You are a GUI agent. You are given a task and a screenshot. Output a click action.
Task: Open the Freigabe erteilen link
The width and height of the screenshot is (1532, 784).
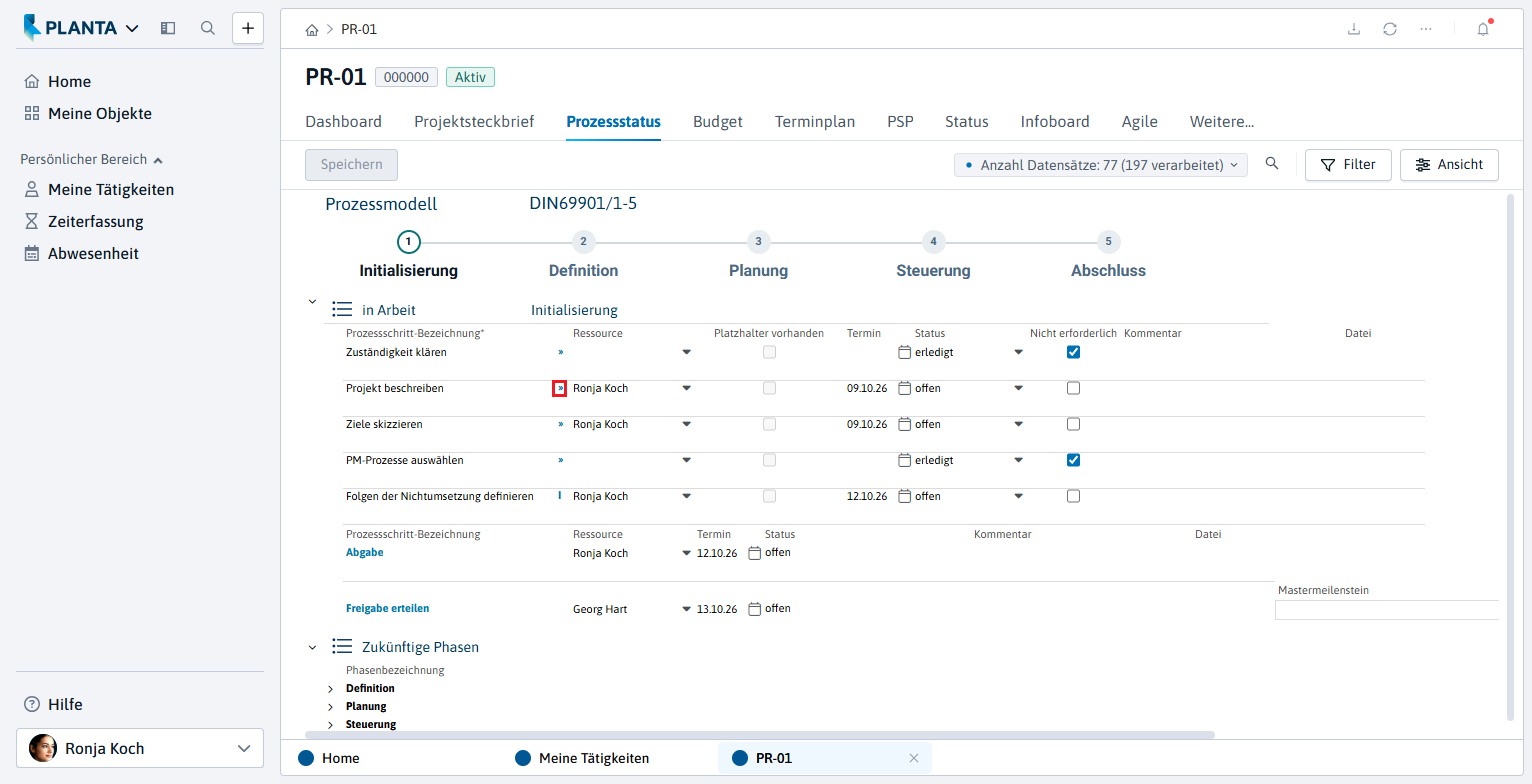(x=387, y=608)
